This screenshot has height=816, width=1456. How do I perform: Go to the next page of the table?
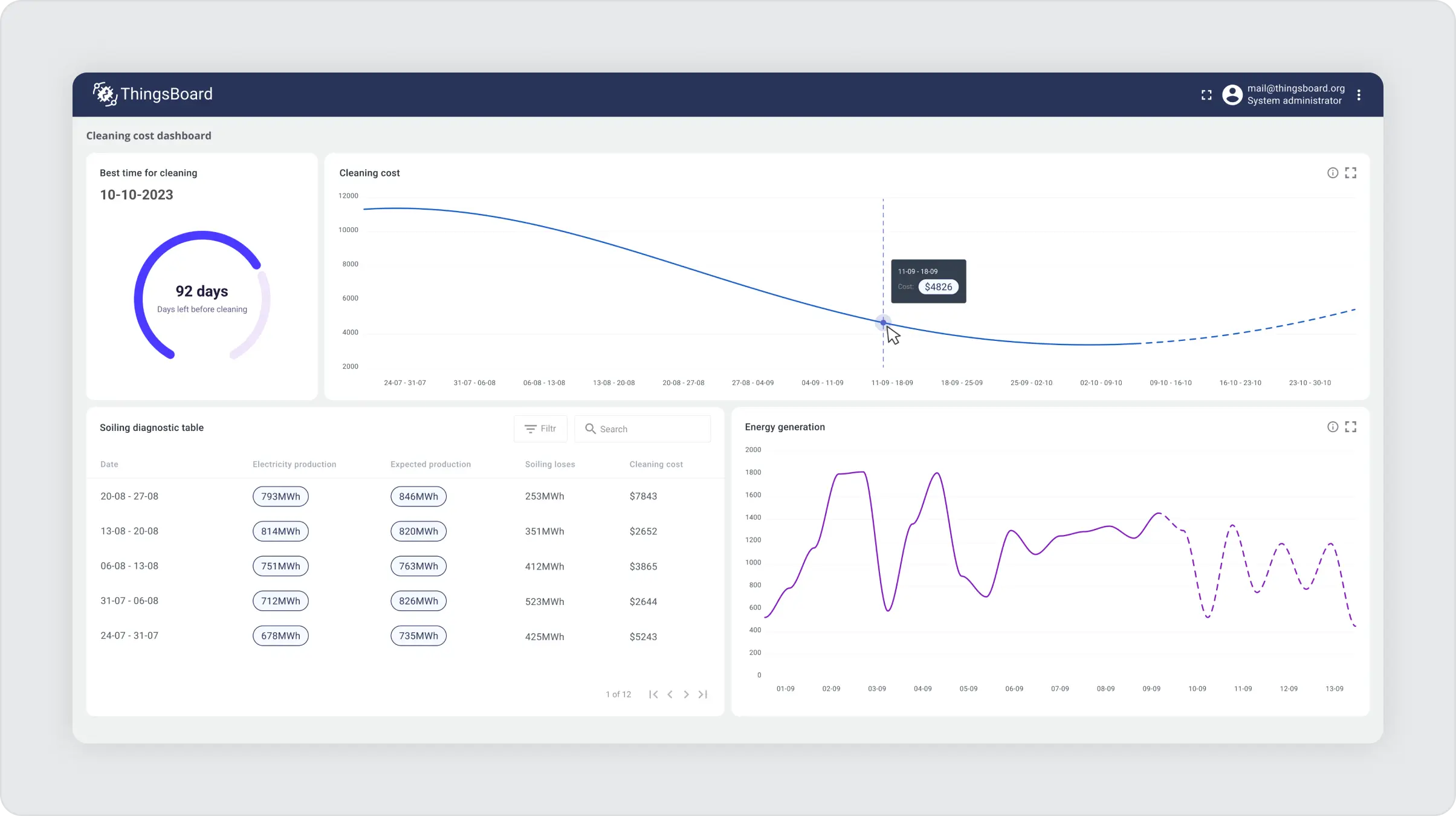click(686, 694)
